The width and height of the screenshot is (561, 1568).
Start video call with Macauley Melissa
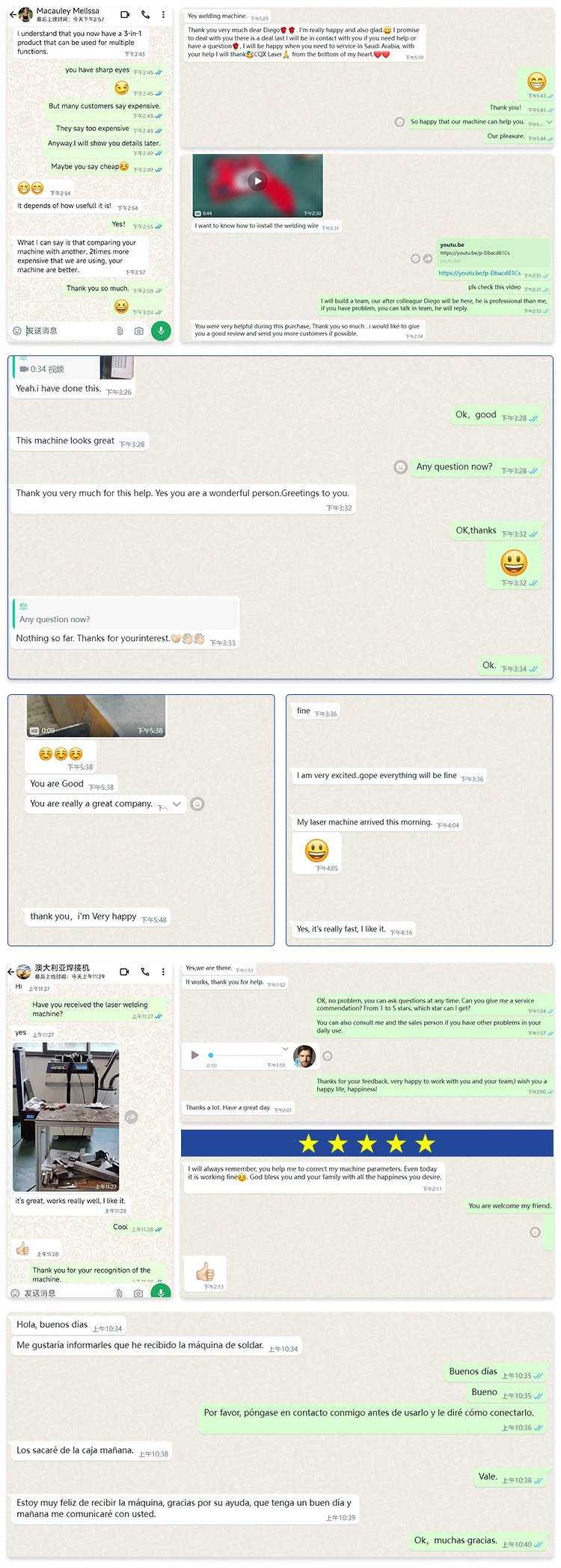pyautogui.click(x=125, y=14)
